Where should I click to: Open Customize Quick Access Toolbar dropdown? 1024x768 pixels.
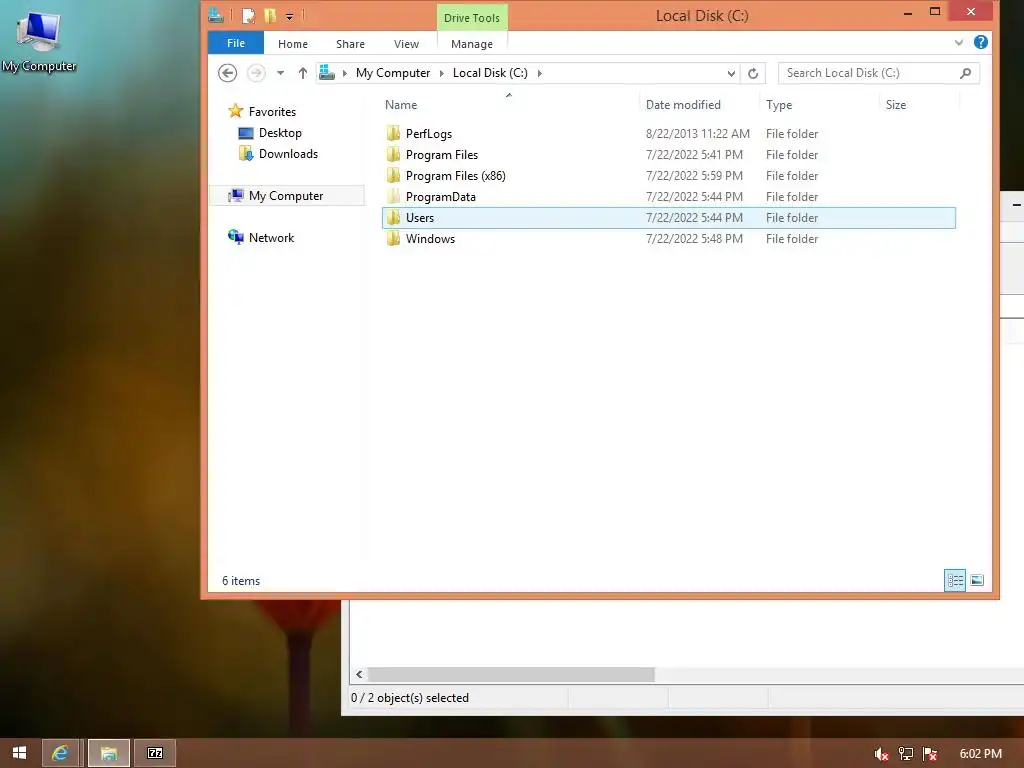point(289,16)
